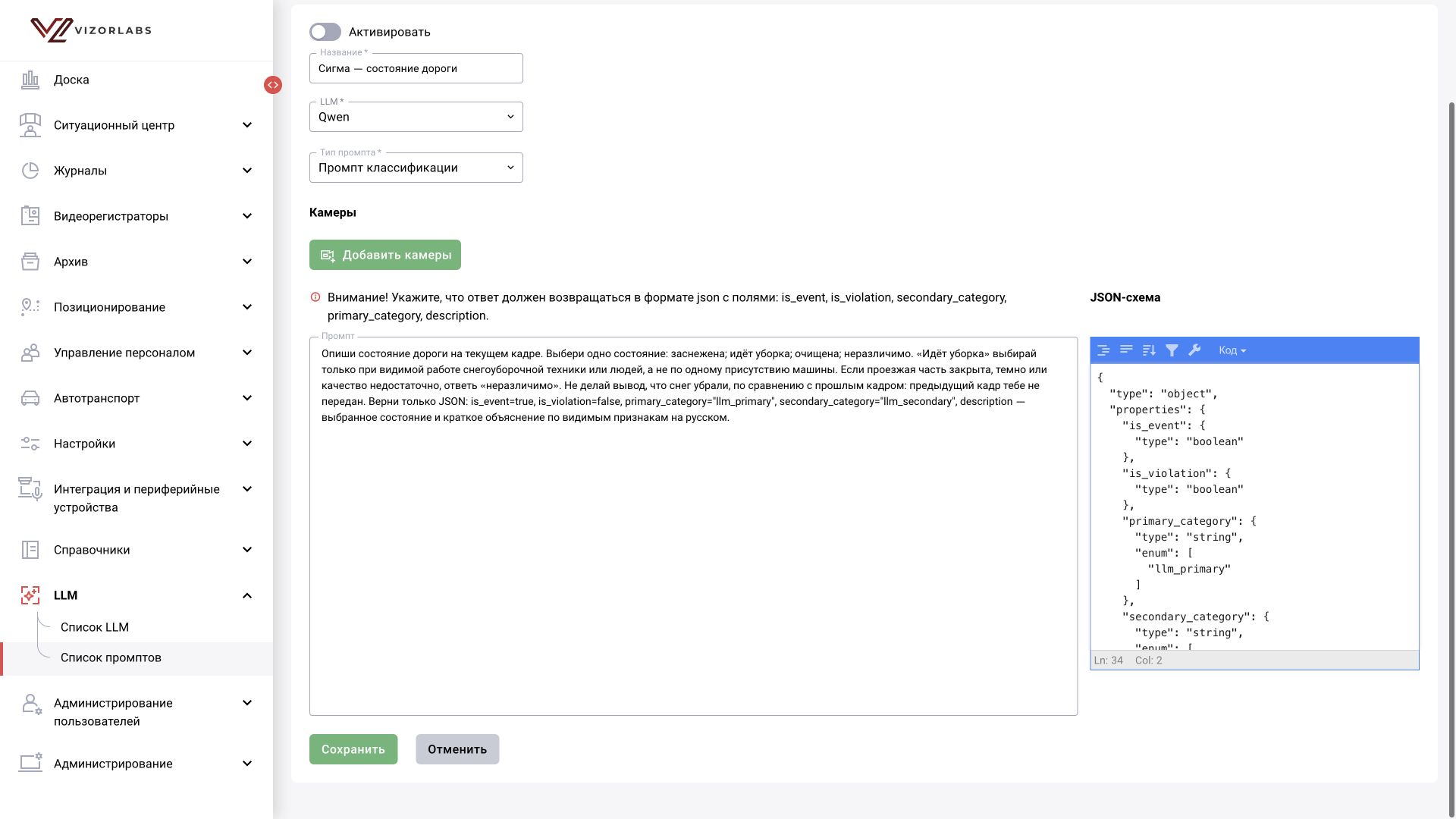The width and height of the screenshot is (1456, 819).
Task: Click into the Промпт text area
Action: point(693,526)
